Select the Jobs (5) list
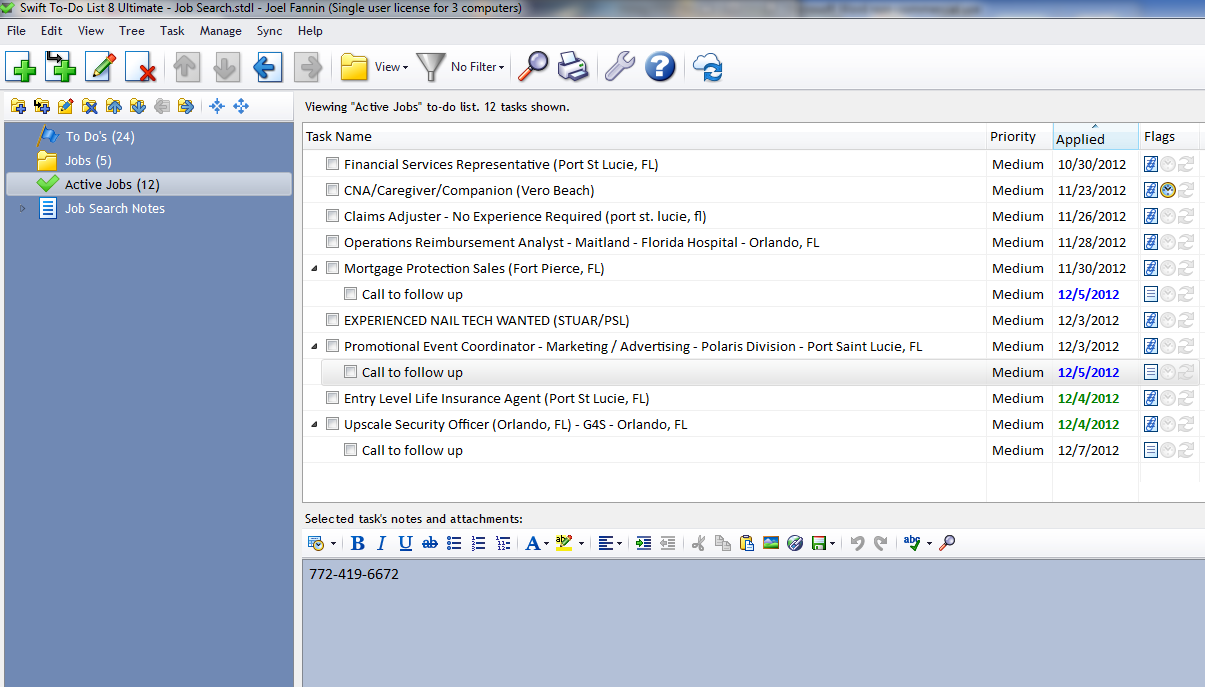This screenshot has height=687, width=1205. click(88, 160)
